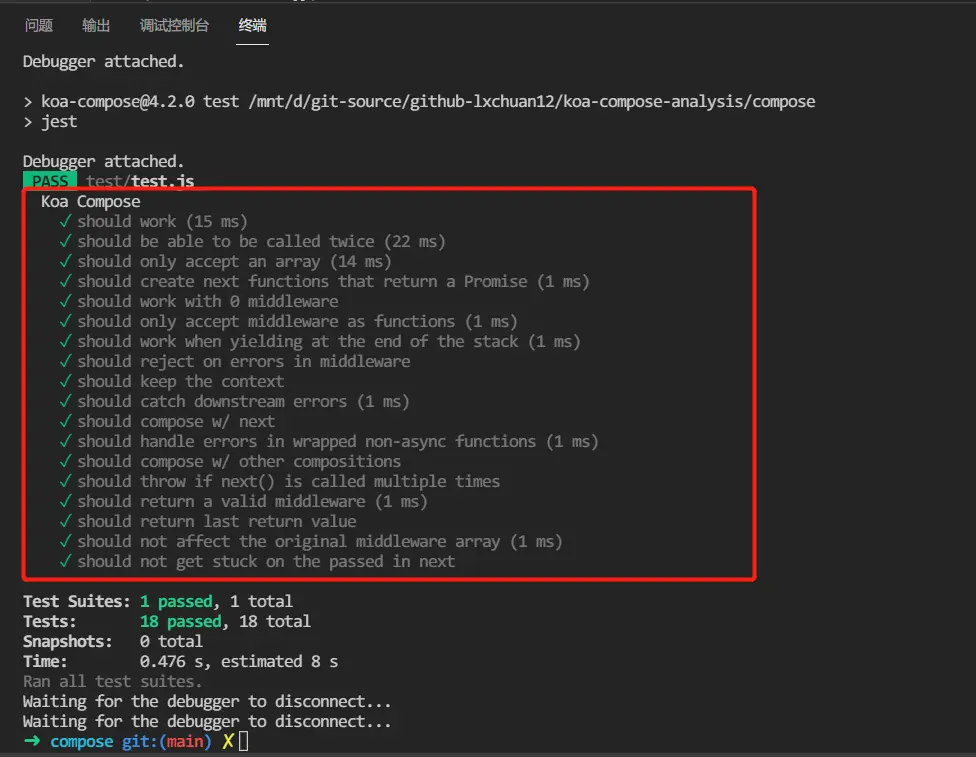Screen dimensions: 976x757
Task: Click 'should not affect the original middleware array'
Action: click(311, 541)
